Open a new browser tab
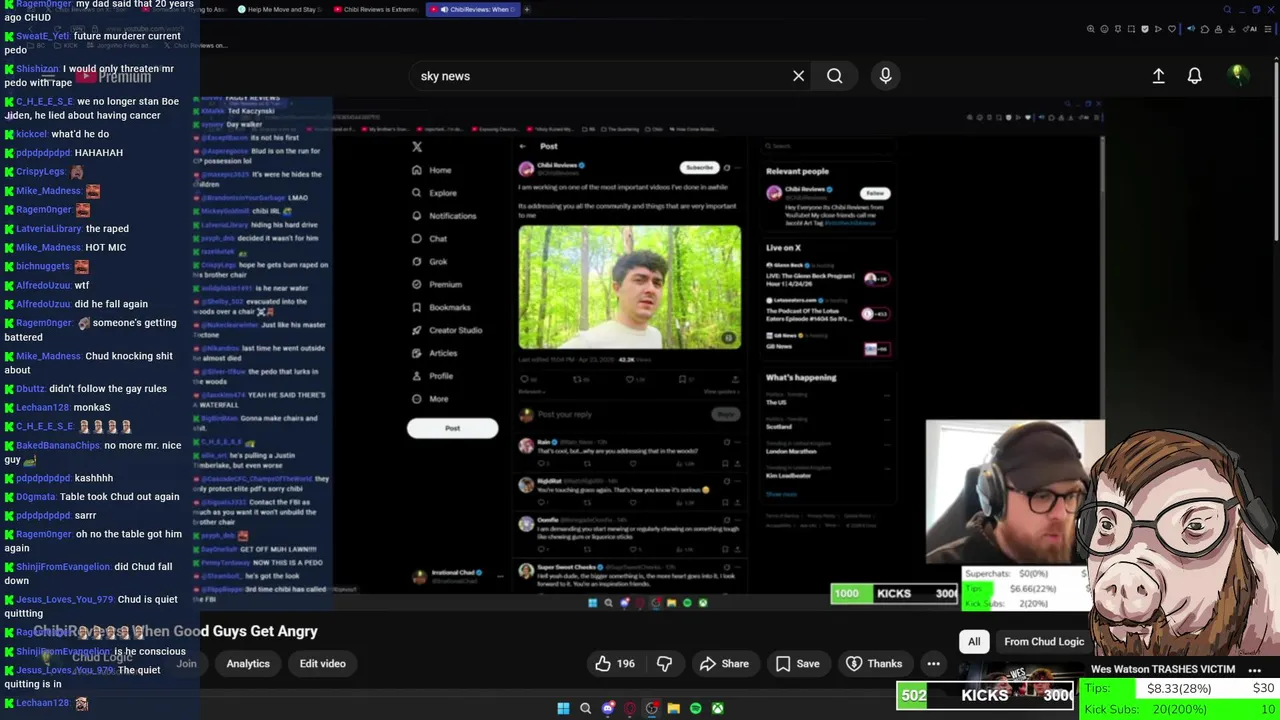This screenshot has width=1280, height=720. 527,10
